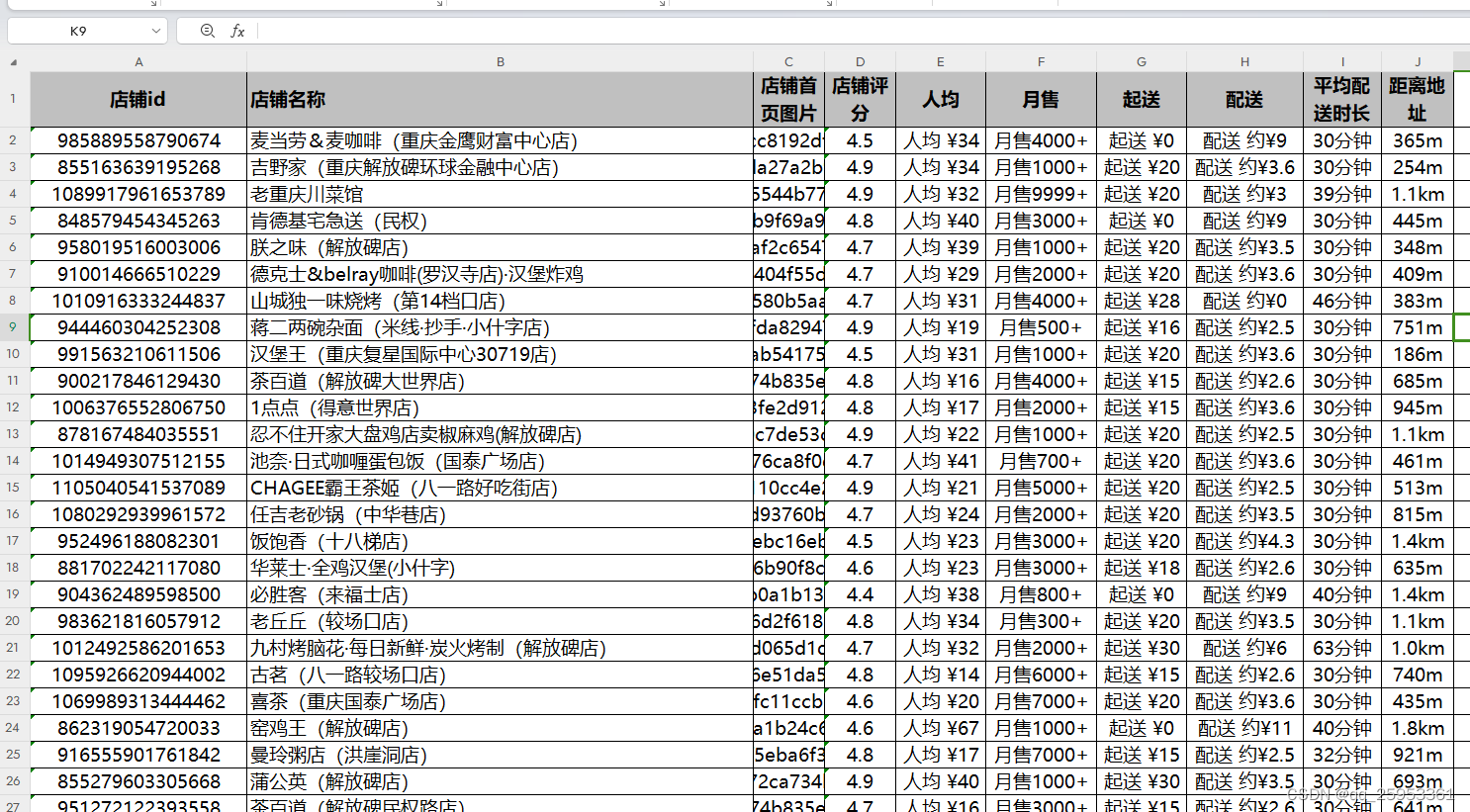Image resolution: width=1470 pixels, height=812 pixels.
Task: Click the fx insert function icon
Action: [237, 31]
